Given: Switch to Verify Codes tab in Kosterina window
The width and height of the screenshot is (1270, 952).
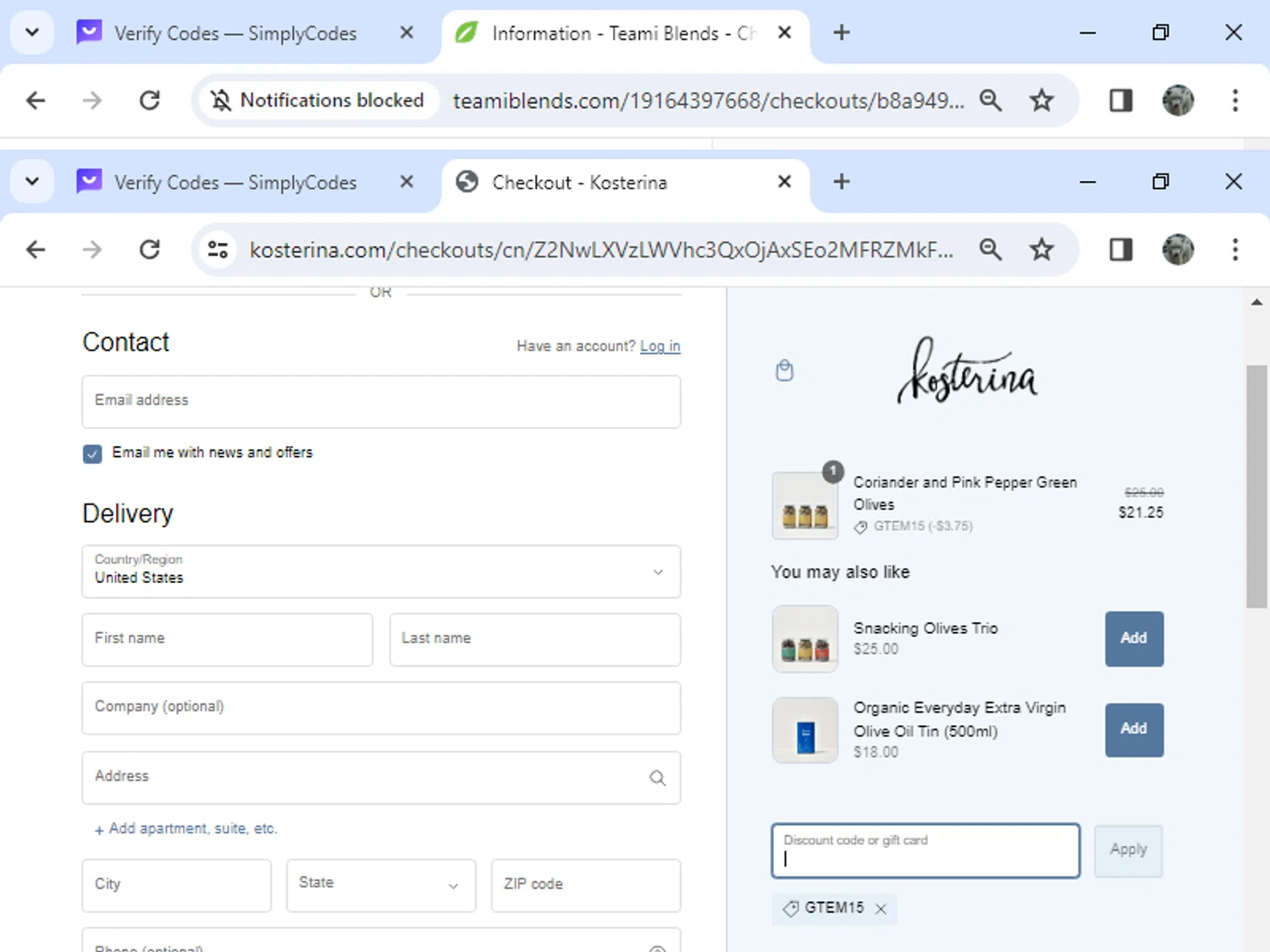Looking at the screenshot, I should 235,182.
